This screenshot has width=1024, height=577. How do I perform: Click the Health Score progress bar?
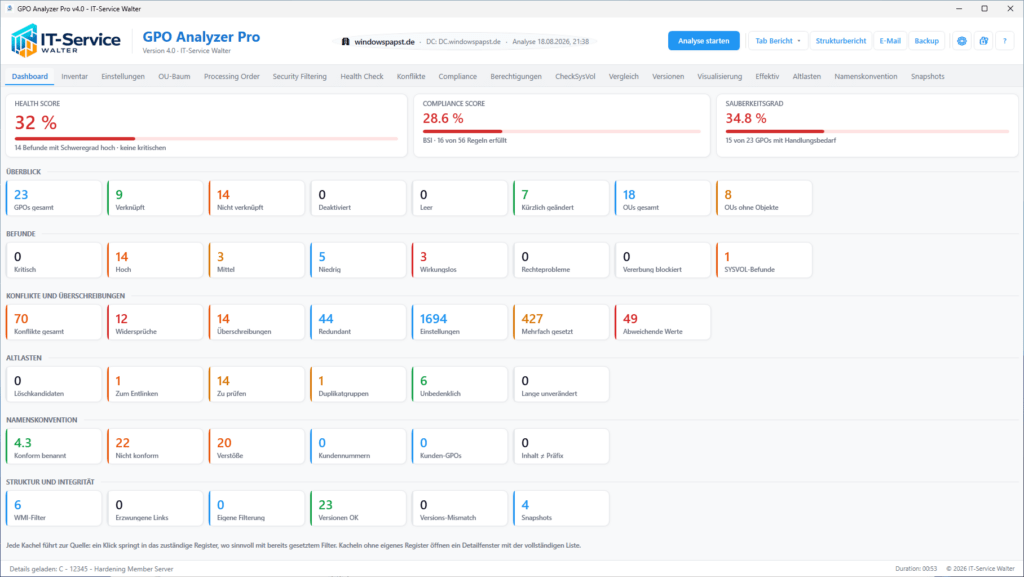click(x=206, y=138)
